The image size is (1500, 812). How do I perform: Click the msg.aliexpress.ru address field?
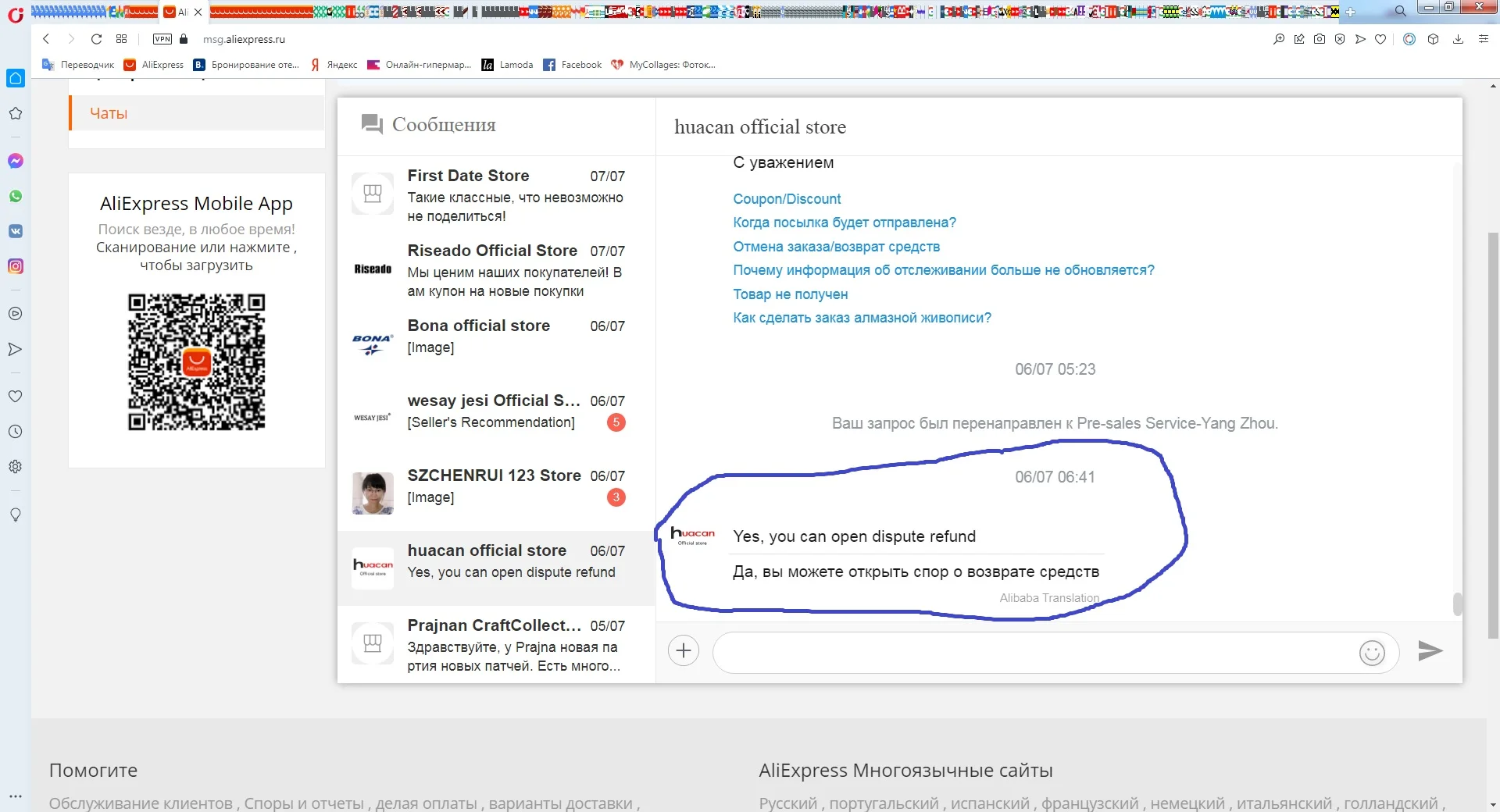coord(244,39)
